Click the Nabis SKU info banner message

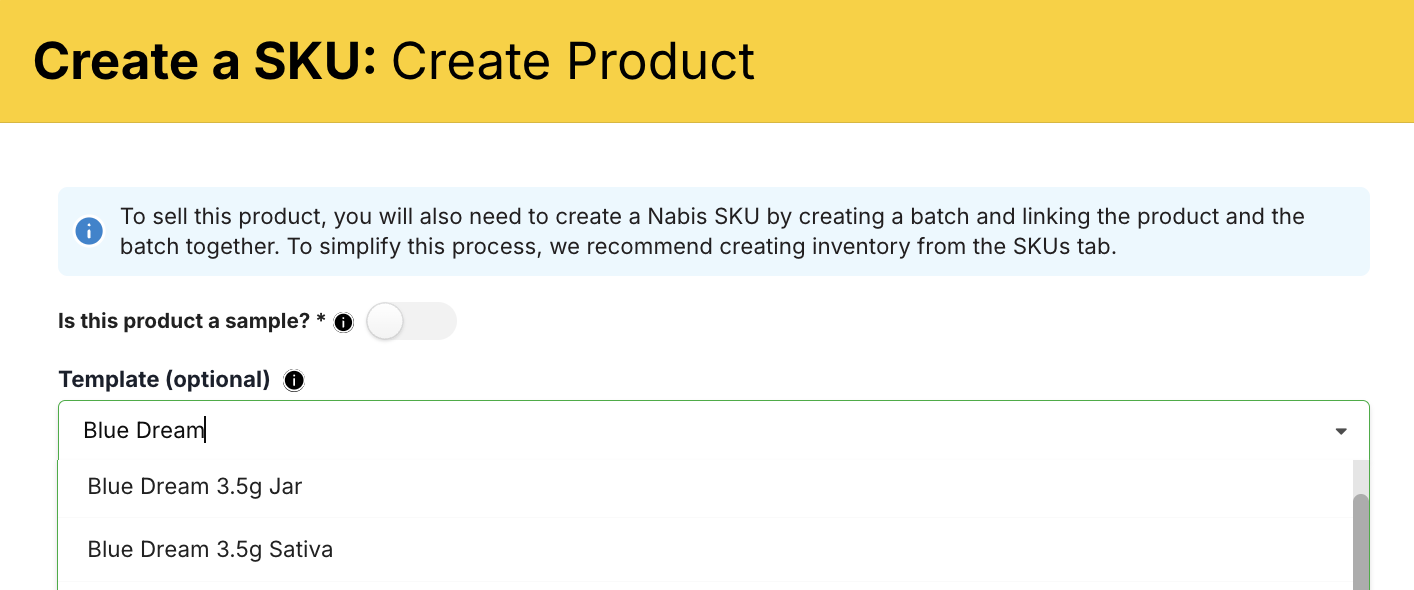(712, 217)
